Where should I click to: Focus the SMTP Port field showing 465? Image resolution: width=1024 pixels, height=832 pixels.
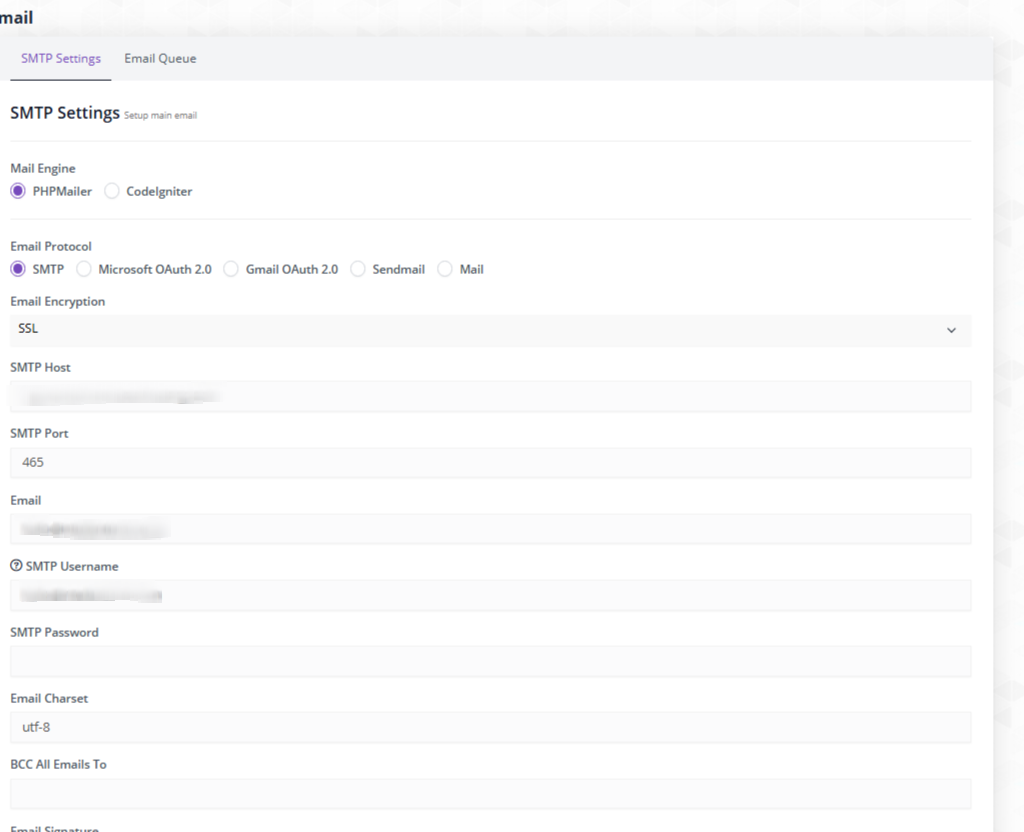tap(490, 462)
